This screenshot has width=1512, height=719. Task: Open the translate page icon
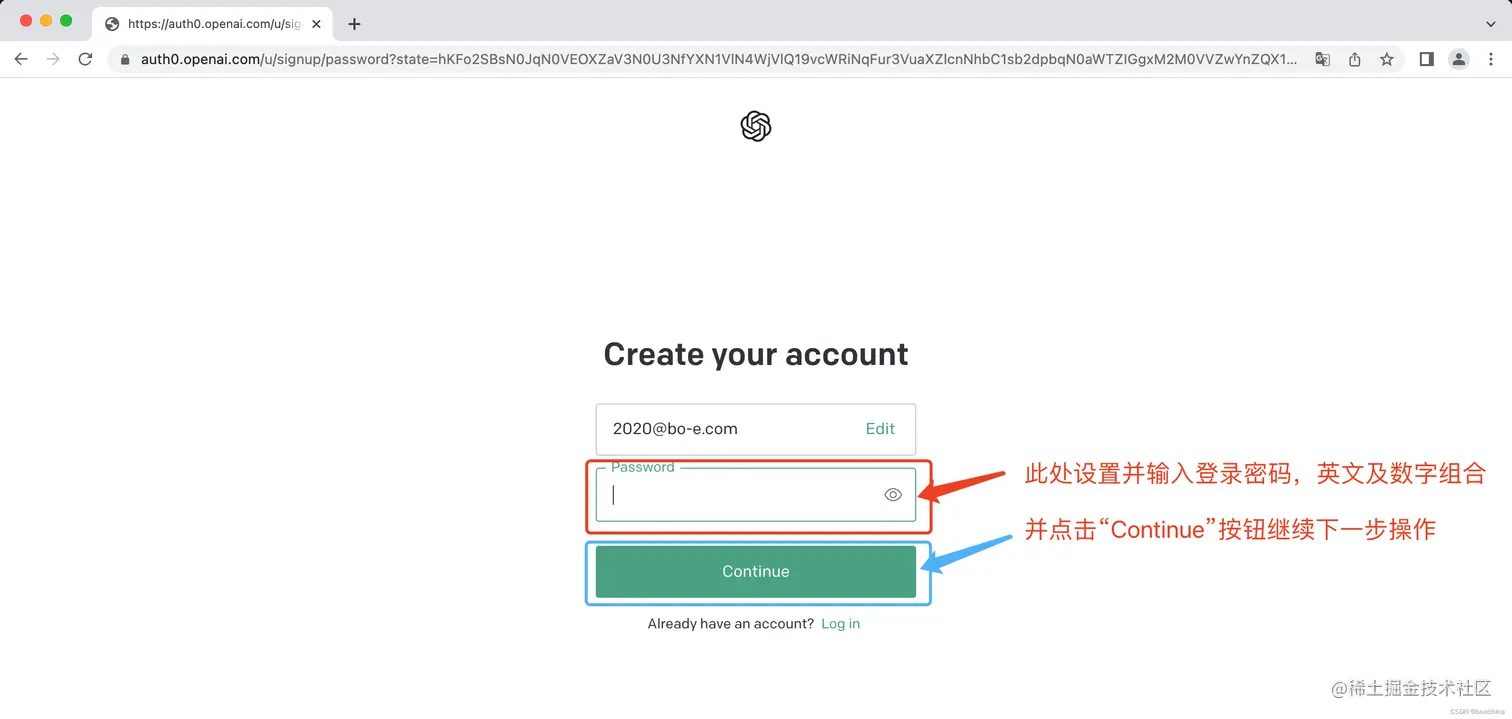(1322, 59)
